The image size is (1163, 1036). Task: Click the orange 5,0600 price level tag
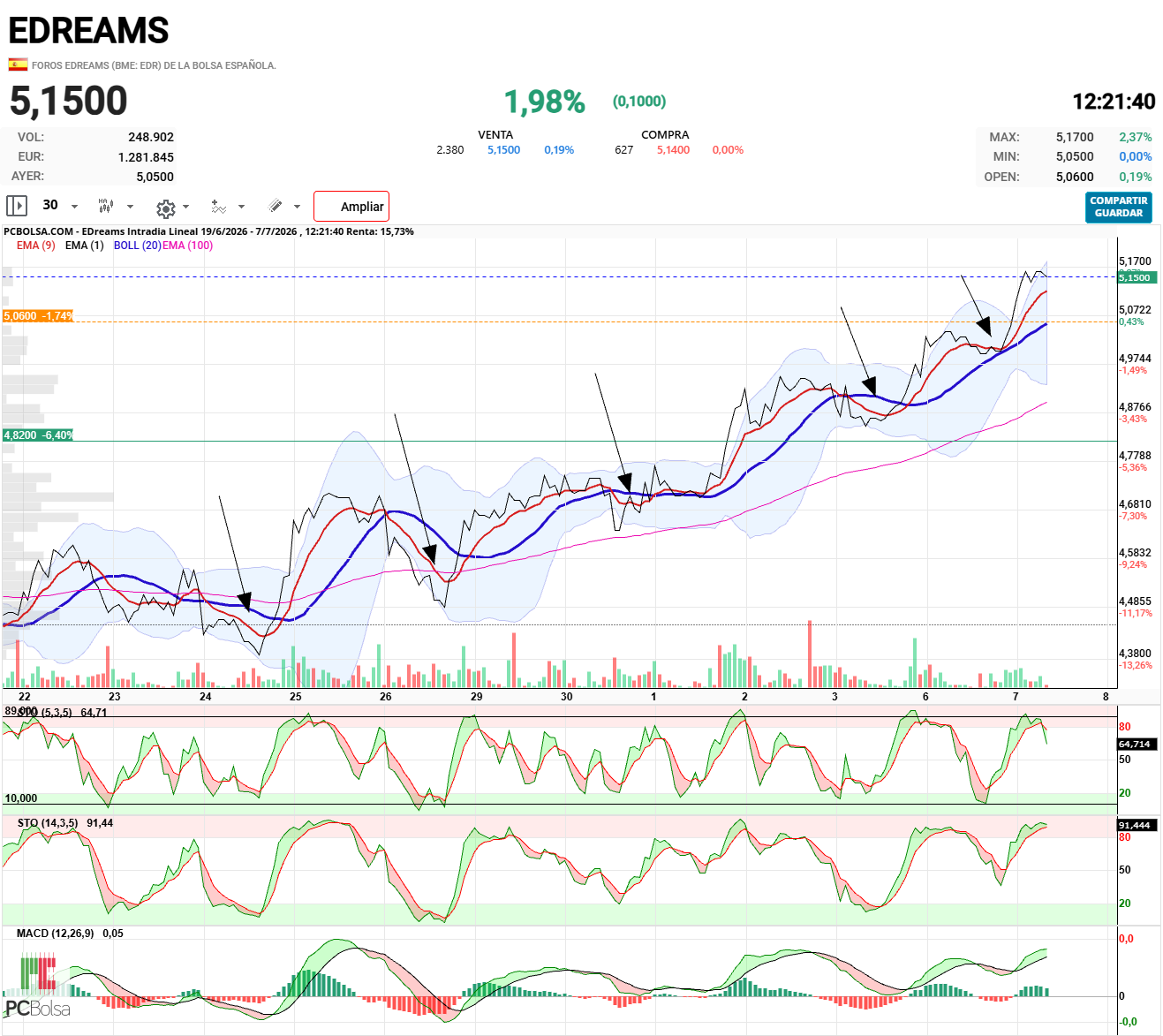pyautogui.click(x=38, y=316)
